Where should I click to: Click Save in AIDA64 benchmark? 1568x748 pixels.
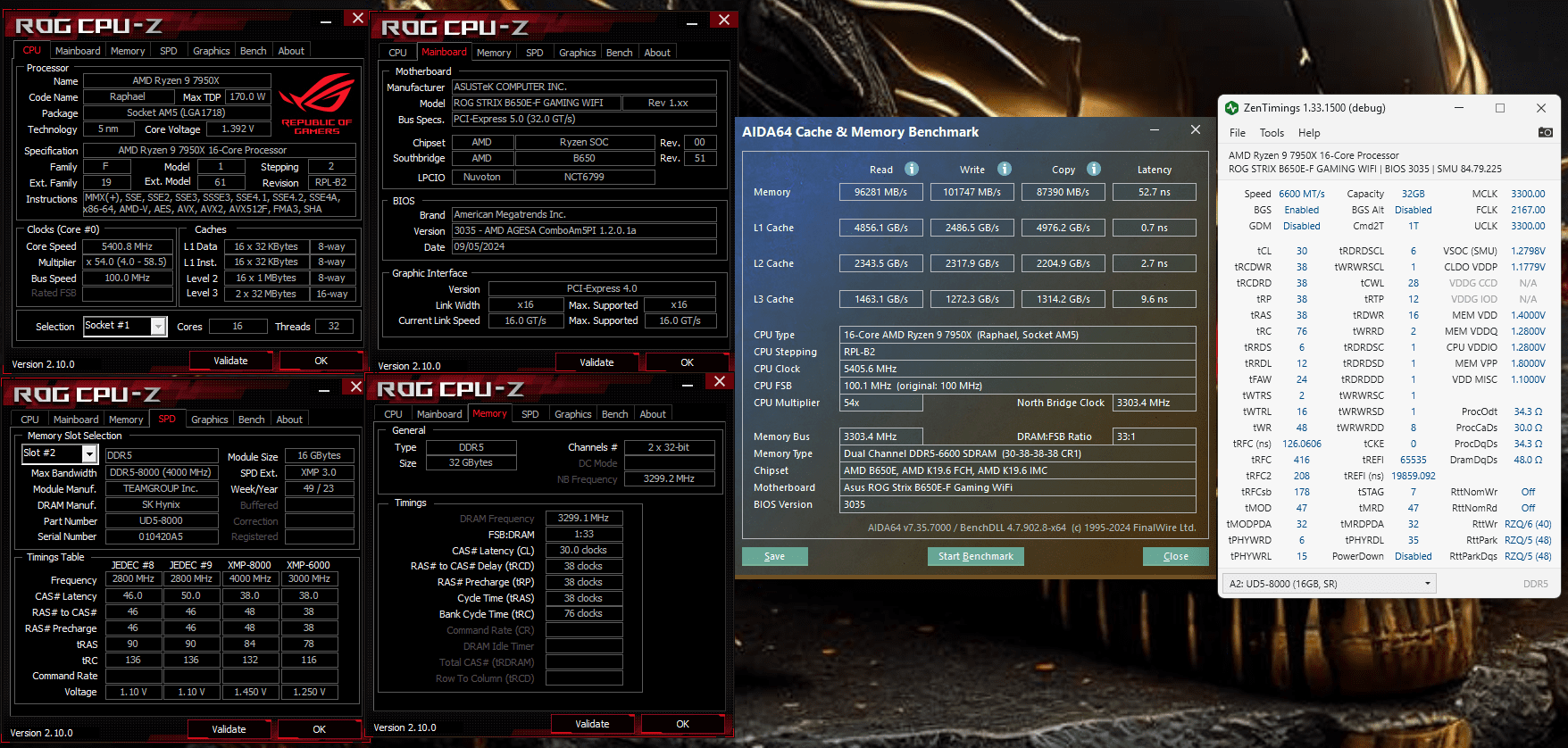pyautogui.click(x=775, y=556)
